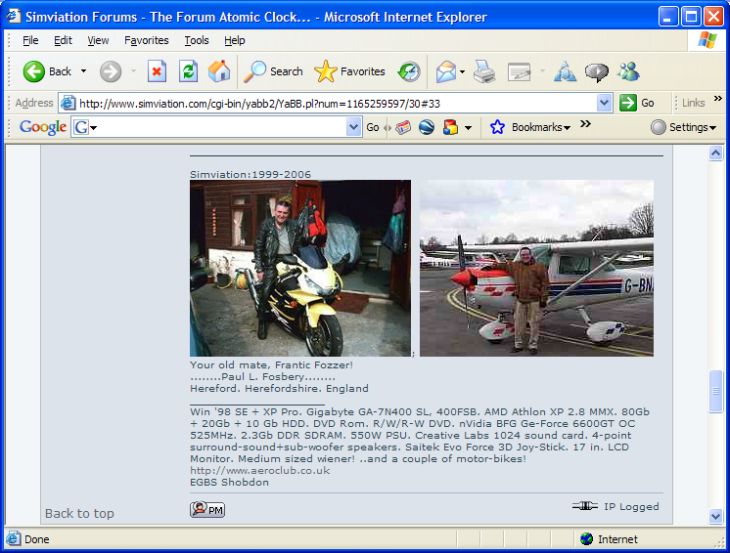Image resolution: width=730 pixels, height=553 pixels.
Task: Open the Help menu
Action: (235, 40)
